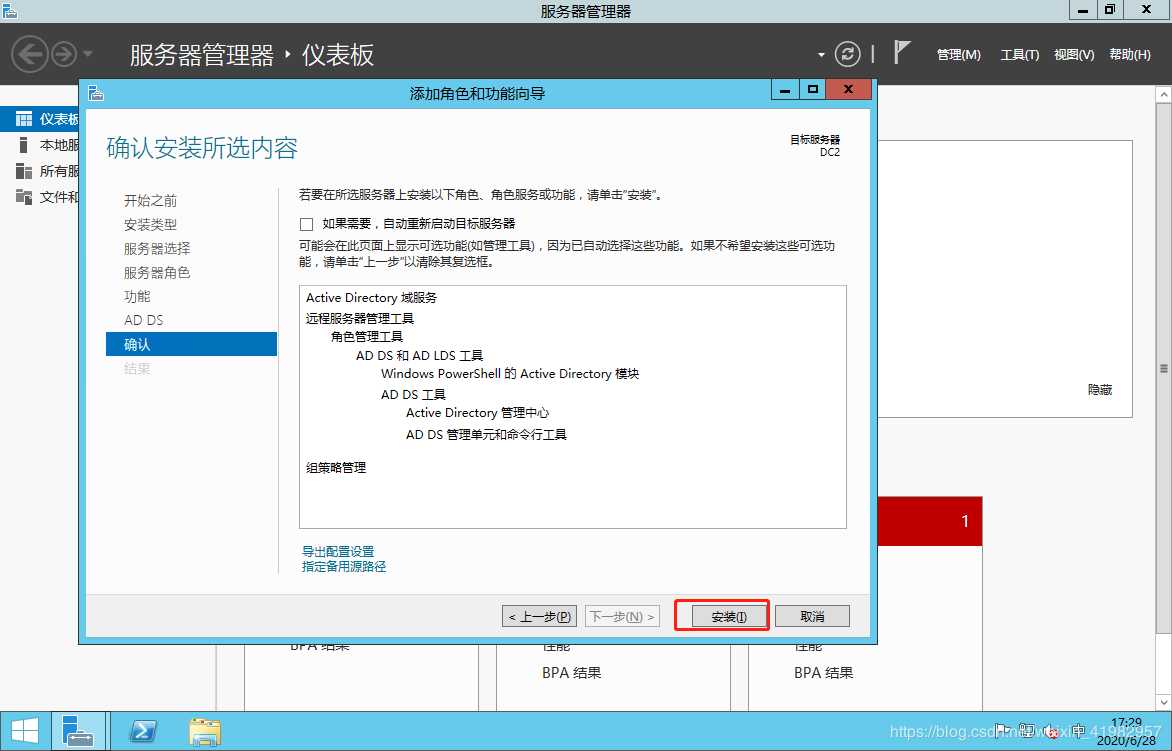Open the navigation history dropdown arrow
This screenshot has height=751, width=1172.
coord(87,54)
